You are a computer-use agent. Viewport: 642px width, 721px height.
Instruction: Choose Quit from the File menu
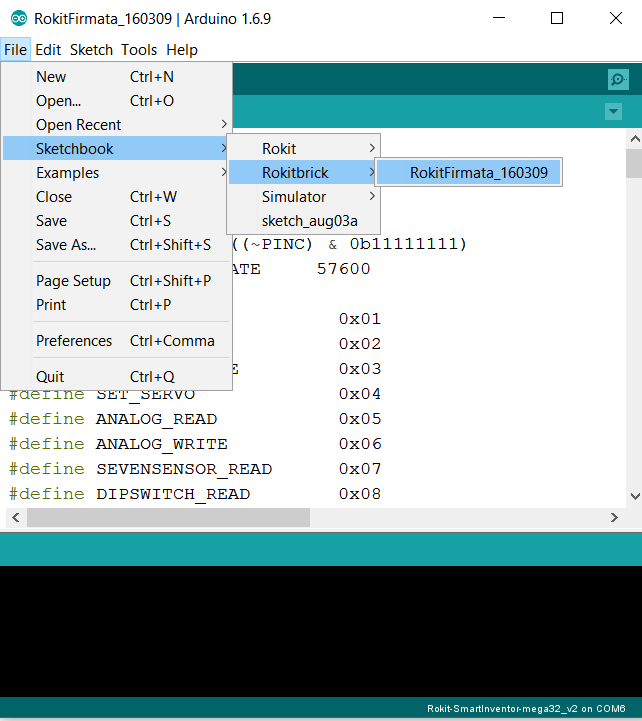[x=117, y=377]
